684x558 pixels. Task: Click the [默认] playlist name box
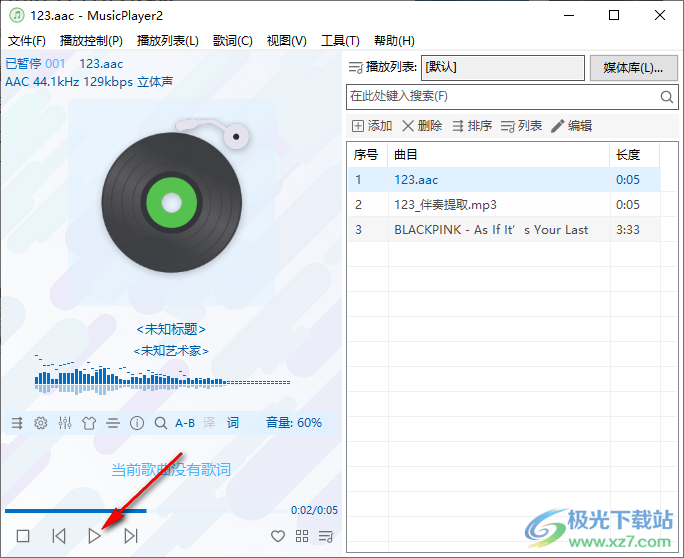tap(503, 68)
